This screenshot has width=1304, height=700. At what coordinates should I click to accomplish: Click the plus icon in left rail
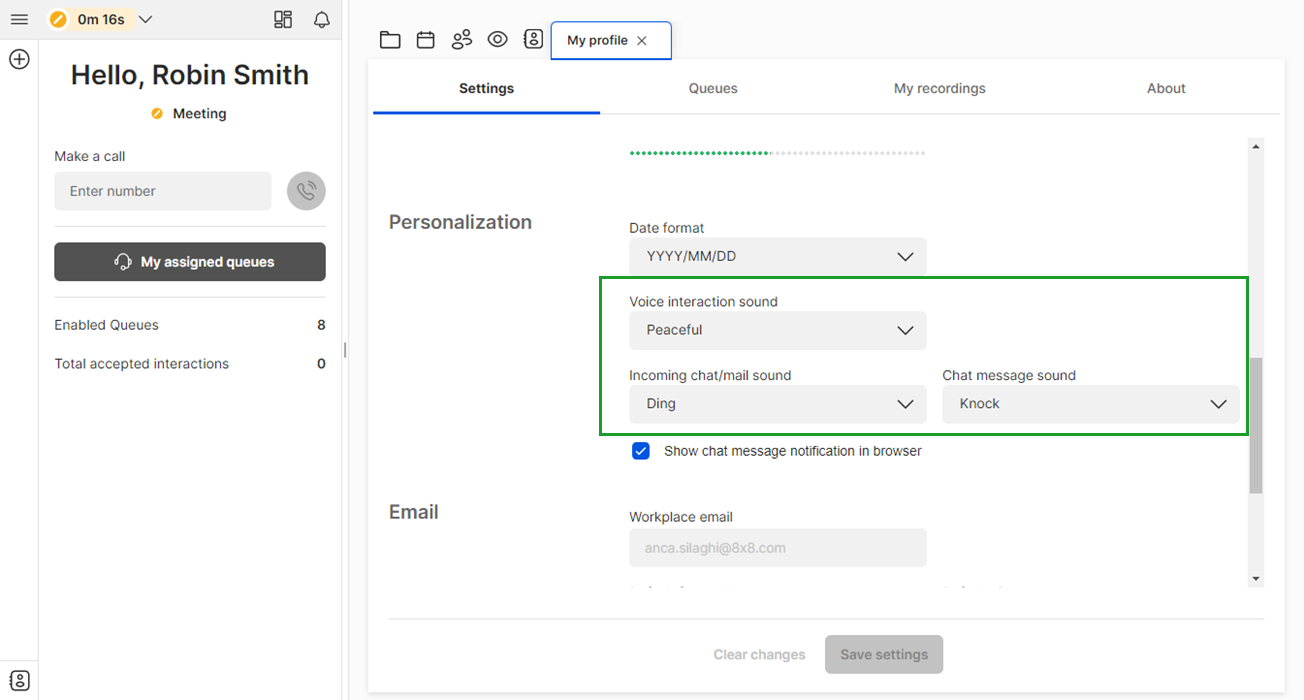tap(19, 60)
